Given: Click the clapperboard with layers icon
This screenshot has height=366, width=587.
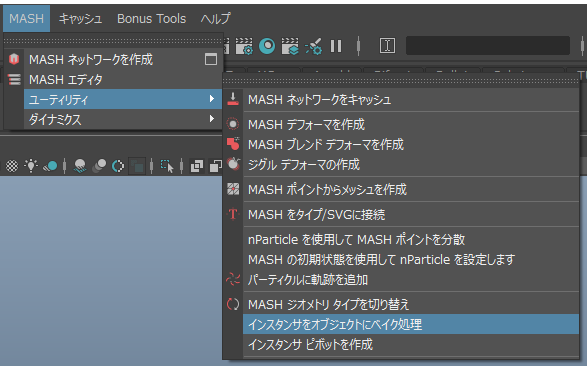Looking at the screenshot, I should pyautogui.click(x=290, y=46).
